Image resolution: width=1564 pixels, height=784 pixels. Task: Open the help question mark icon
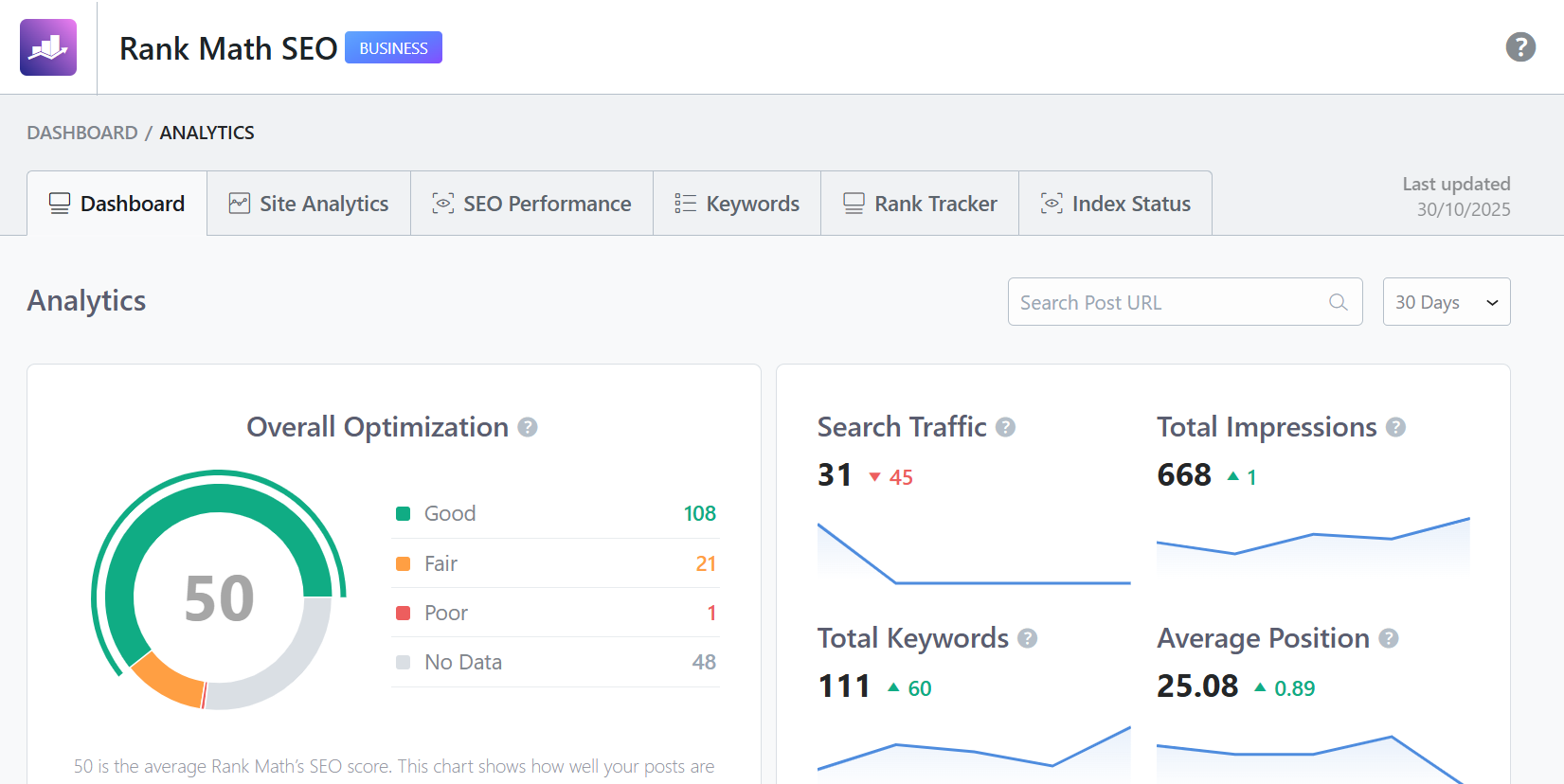[1519, 46]
